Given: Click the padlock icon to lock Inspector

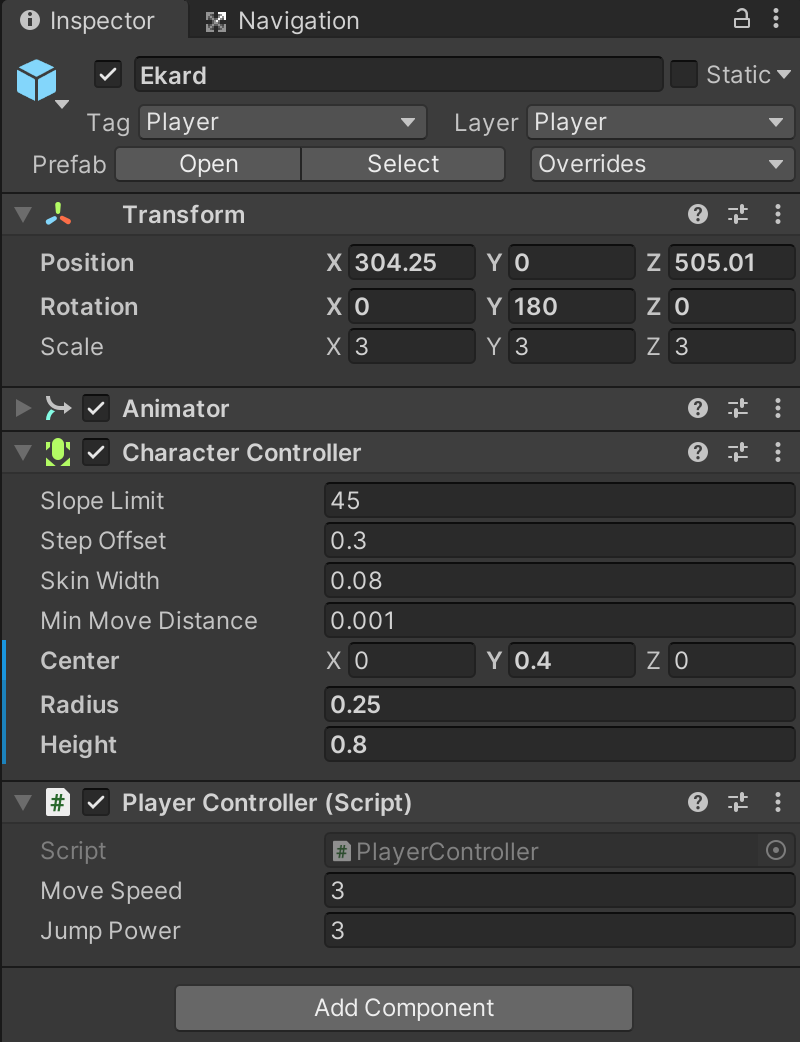Looking at the screenshot, I should coord(740,20).
